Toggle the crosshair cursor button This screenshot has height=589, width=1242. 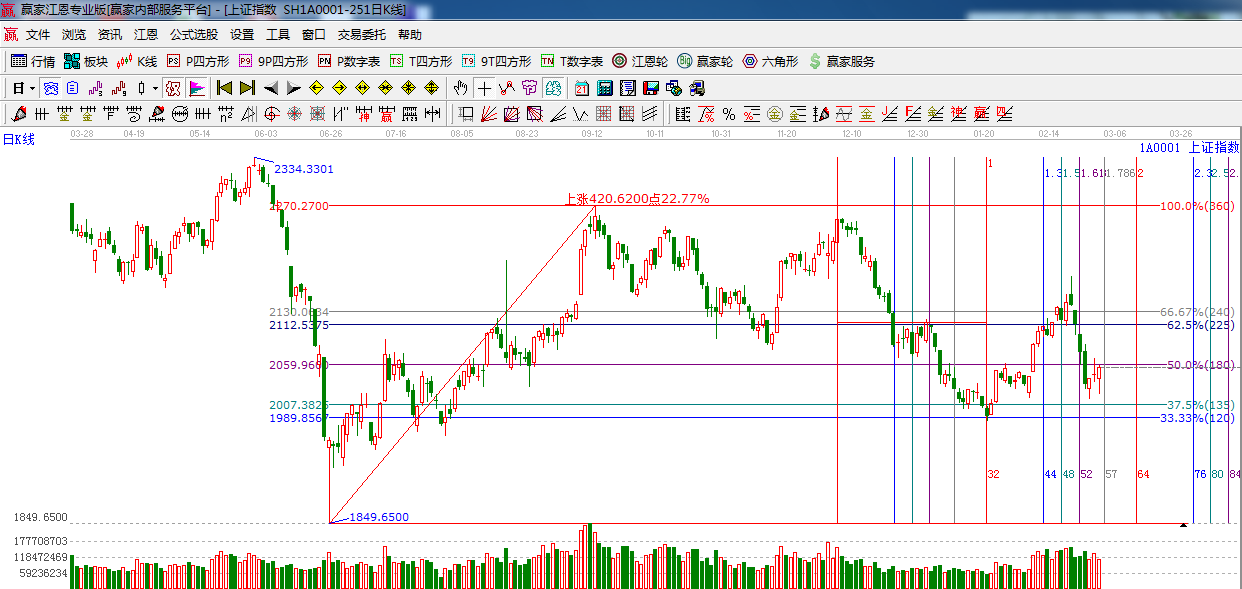pyautogui.click(x=484, y=88)
